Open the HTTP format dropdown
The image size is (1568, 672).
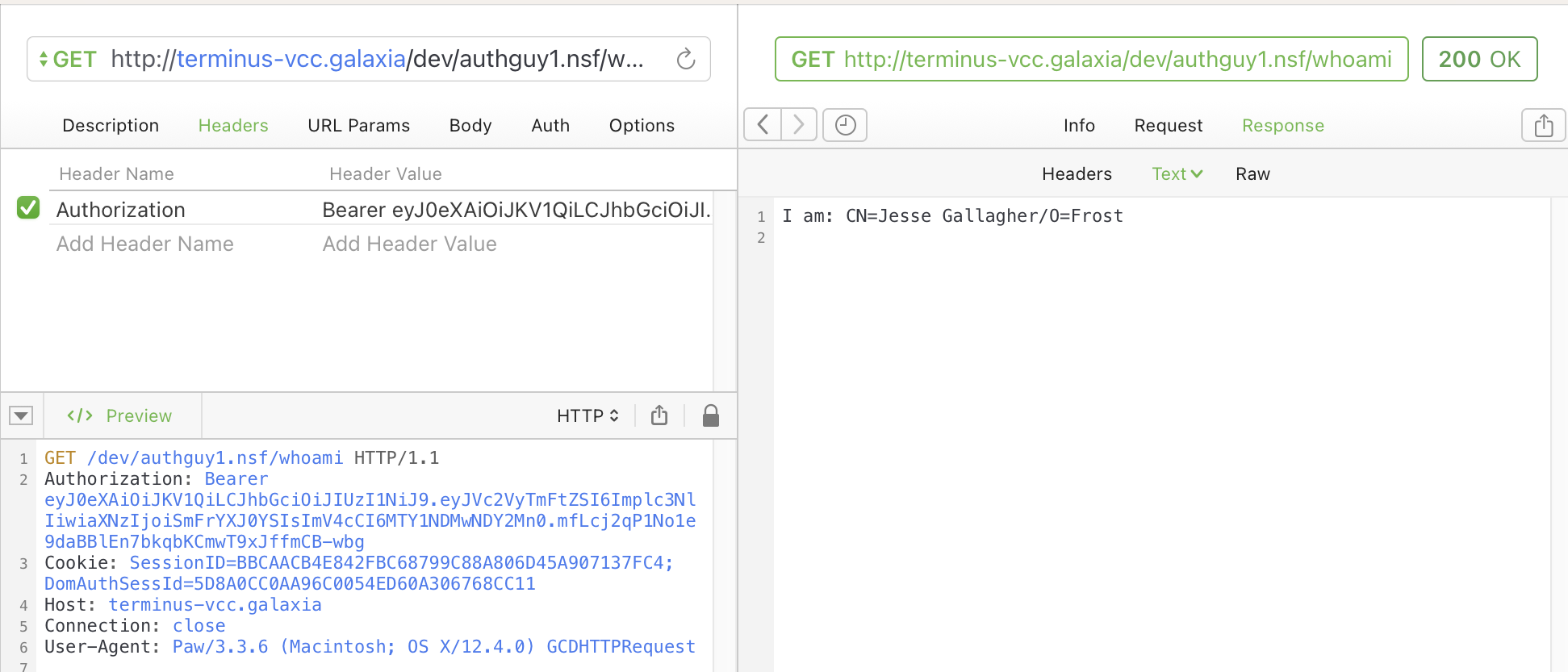point(587,415)
